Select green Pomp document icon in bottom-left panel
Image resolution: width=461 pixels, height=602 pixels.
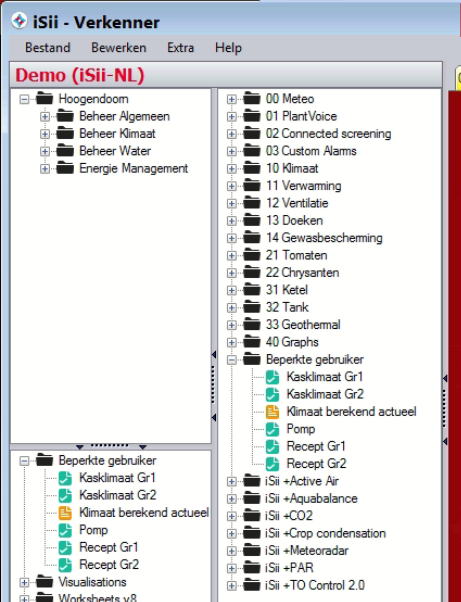point(65,530)
